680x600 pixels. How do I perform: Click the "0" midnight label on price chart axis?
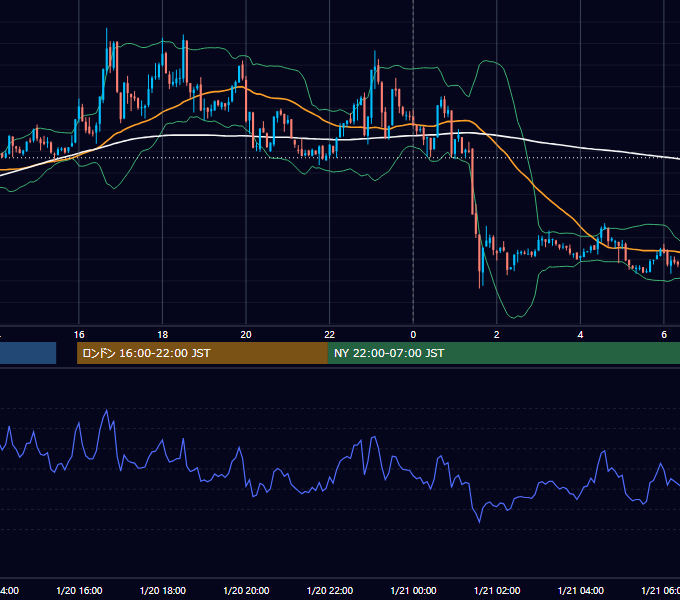[413, 335]
